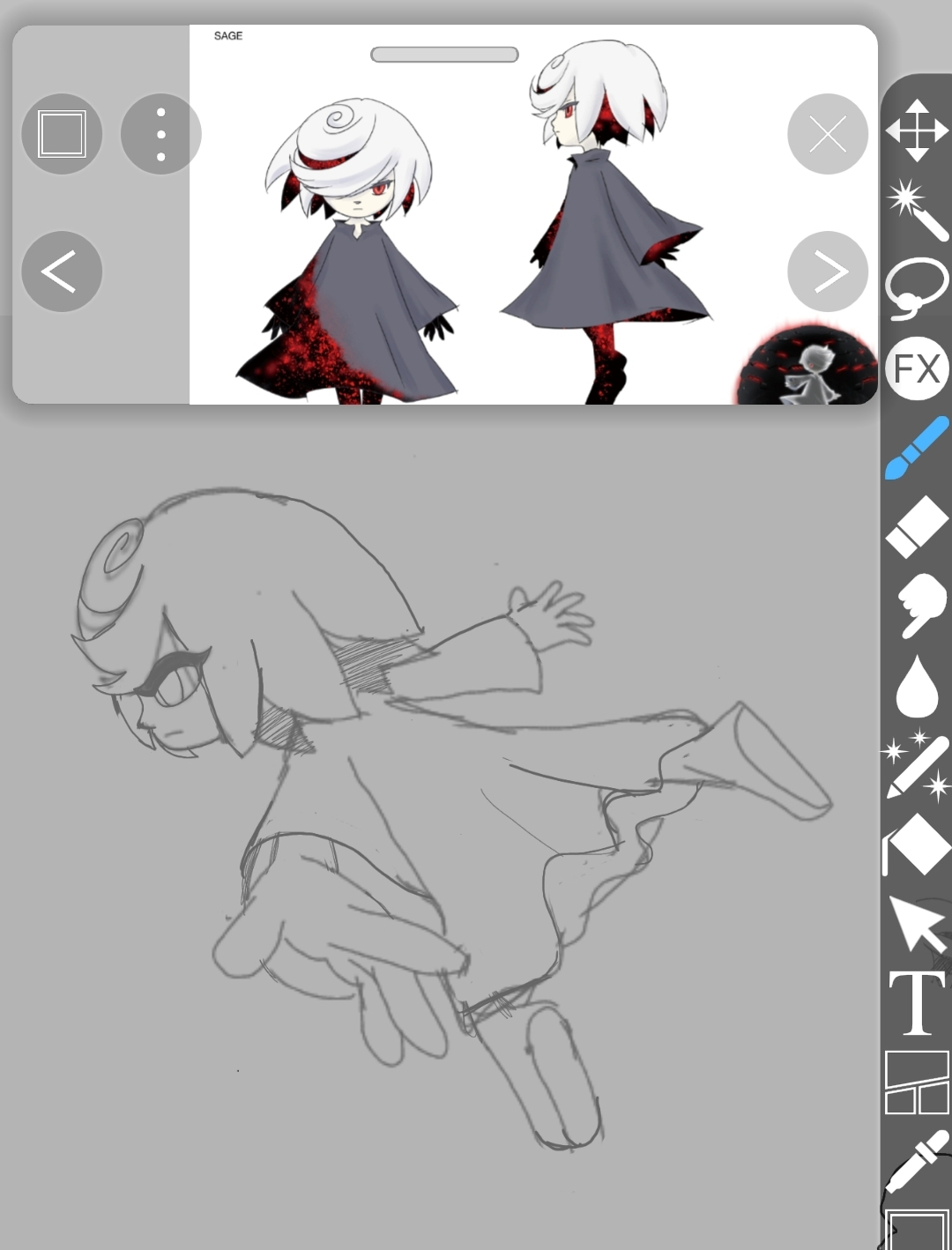The height and width of the screenshot is (1250, 952).
Task: Open the three-dot reference window menu
Action: coord(160,134)
